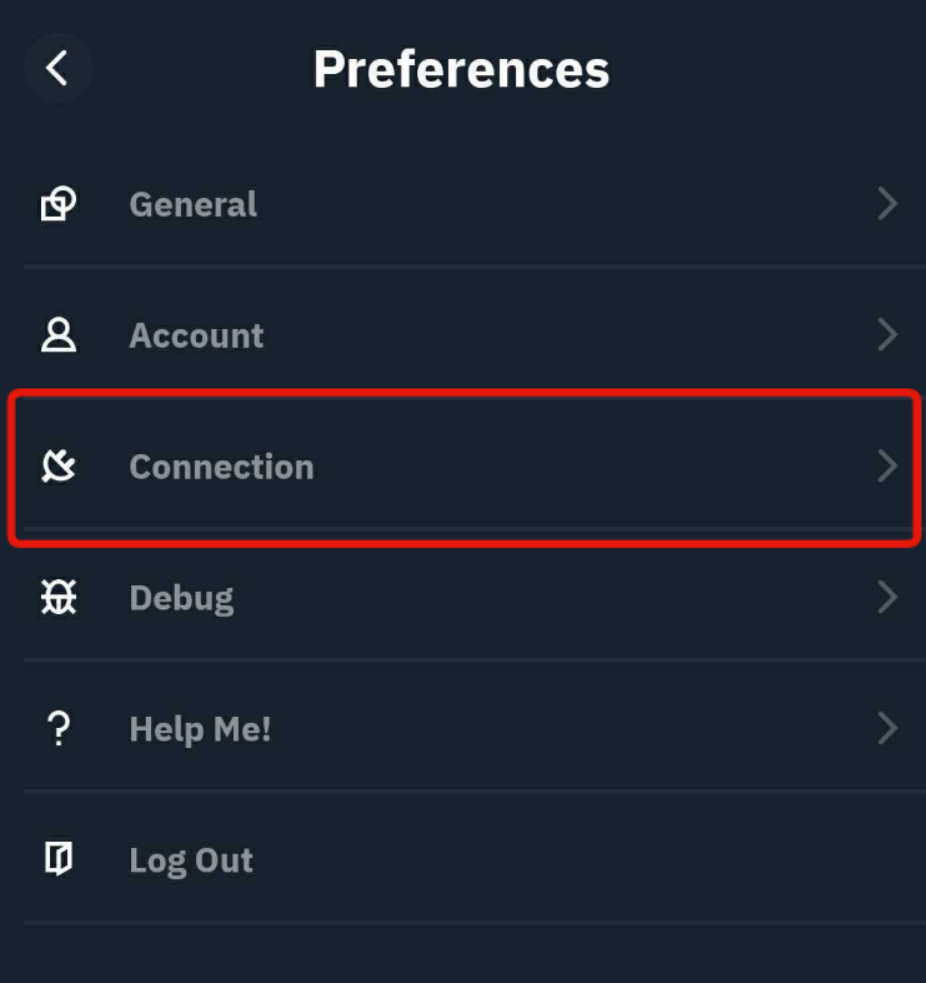Expand Debug using its right chevron
The height and width of the screenshot is (983, 926).
[x=886, y=598]
